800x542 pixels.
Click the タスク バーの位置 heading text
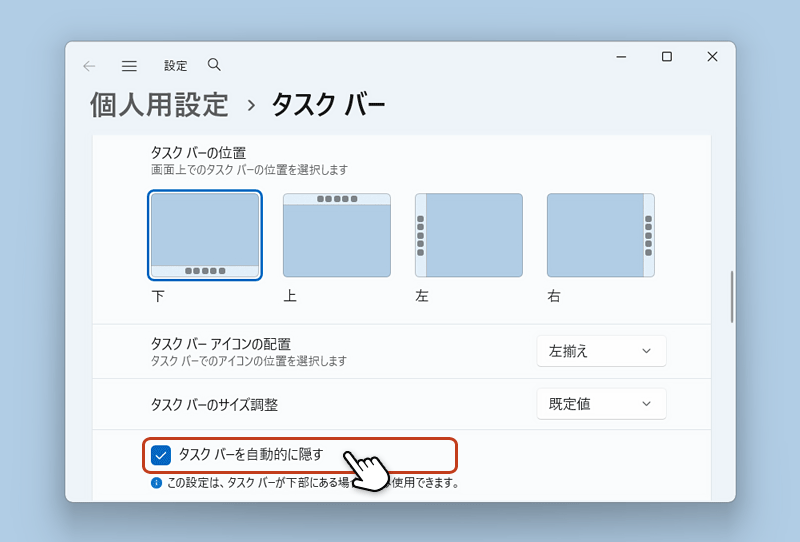point(198,153)
